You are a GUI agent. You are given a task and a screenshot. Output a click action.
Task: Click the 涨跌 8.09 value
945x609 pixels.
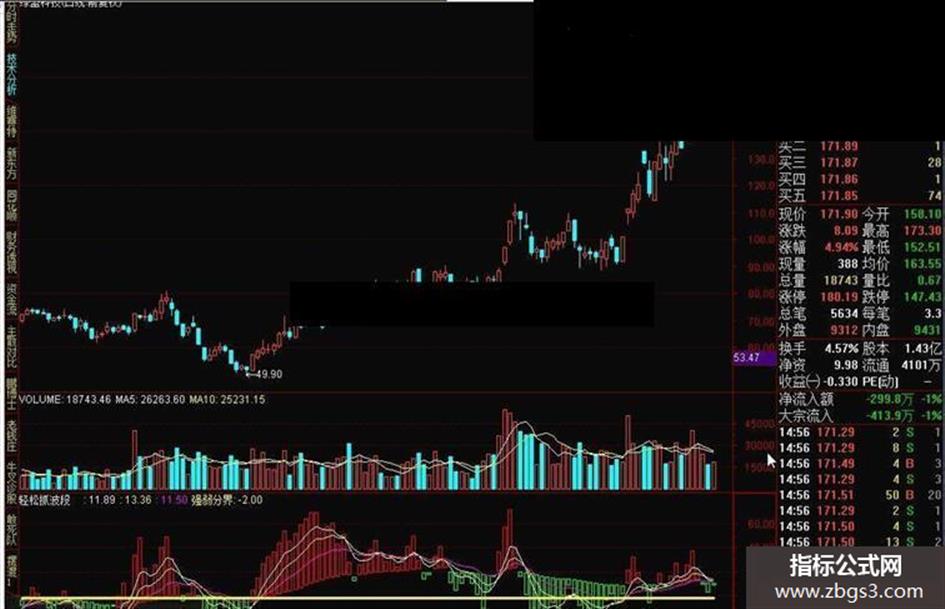coord(845,231)
